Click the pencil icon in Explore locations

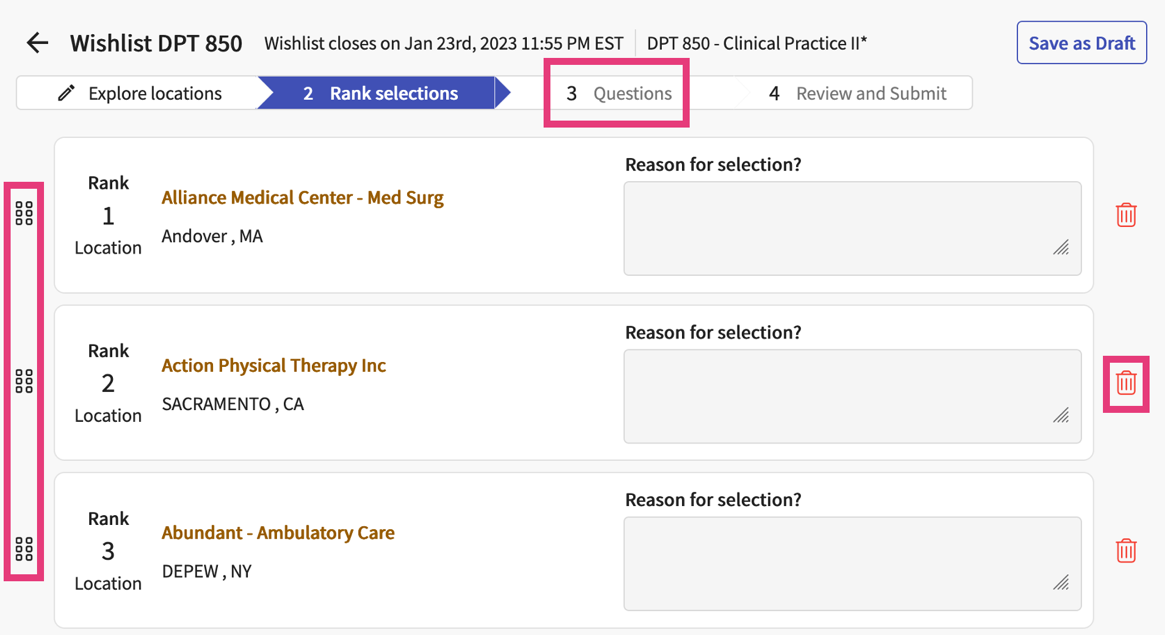pyautogui.click(x=66, y=93)
